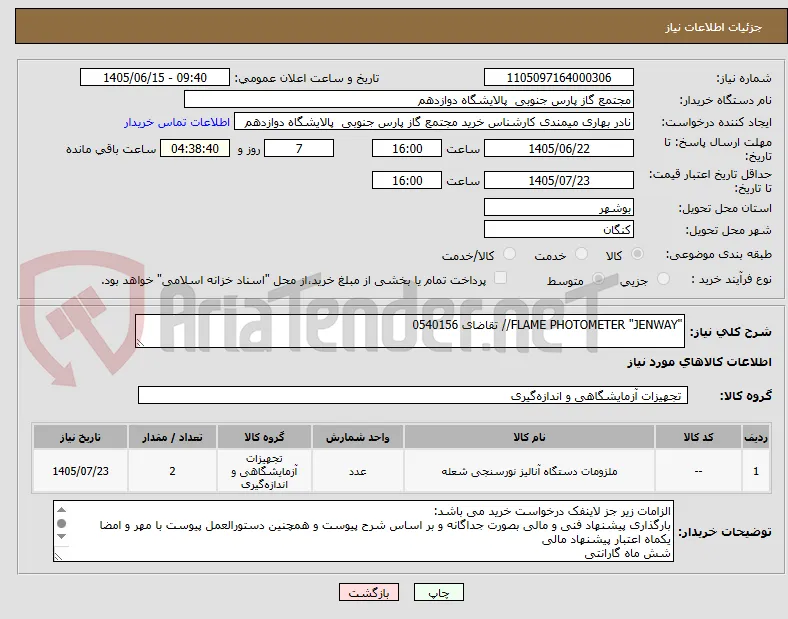The height and width of the screenshot is (619, 788).
Task: Click the response deadline hour 16:00 field
Action: [x=407, y=149]
